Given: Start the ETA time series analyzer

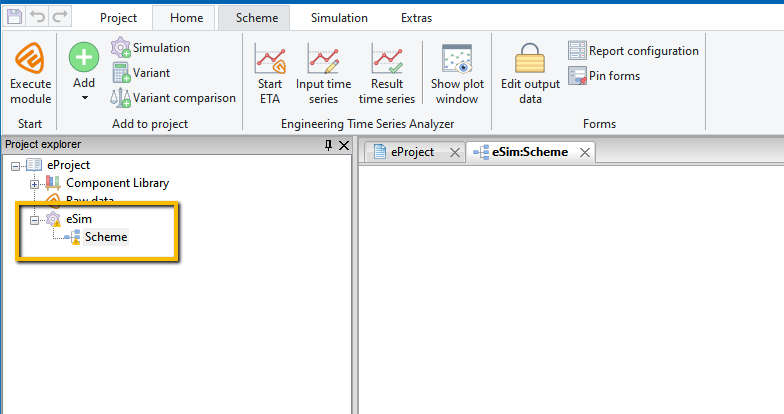Looking at the screenshot, I should pos(270,74).
